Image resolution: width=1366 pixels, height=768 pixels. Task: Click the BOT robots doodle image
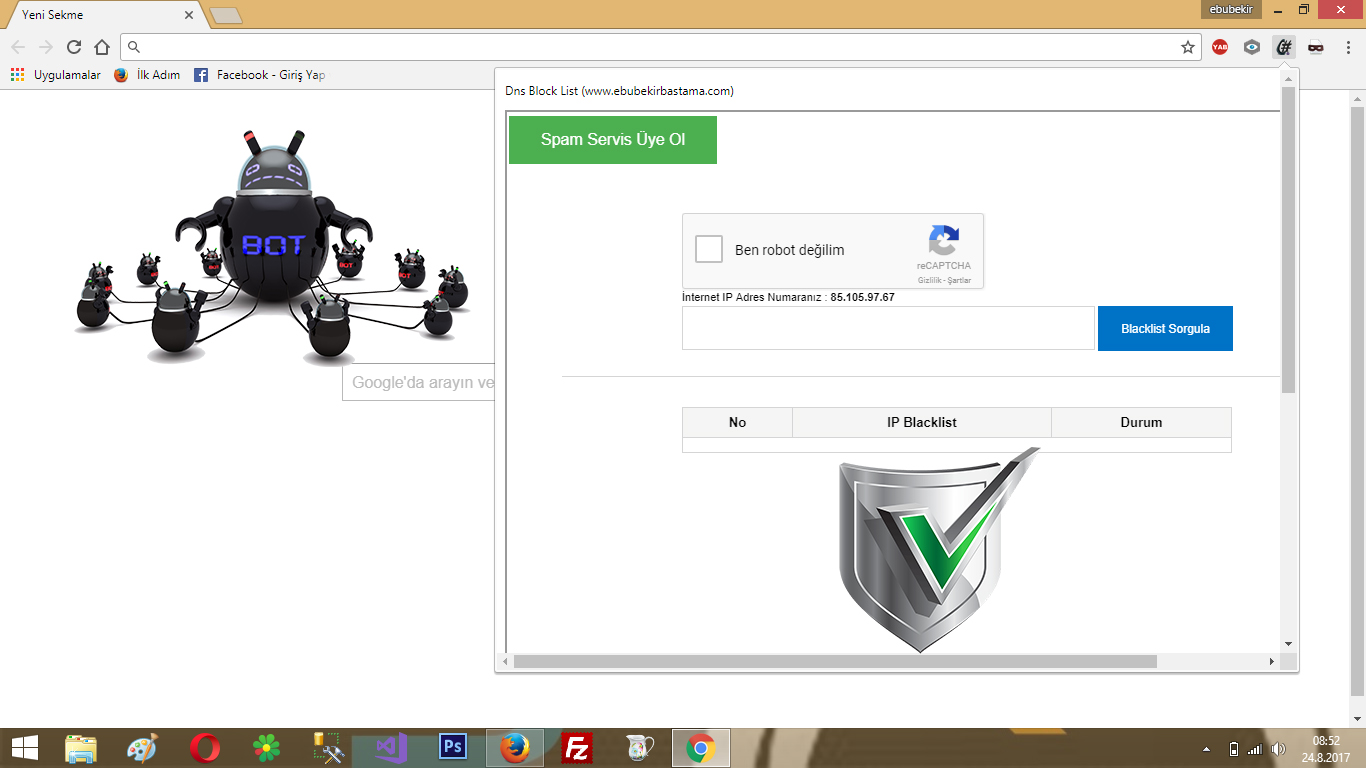click(x=274, y=245)
